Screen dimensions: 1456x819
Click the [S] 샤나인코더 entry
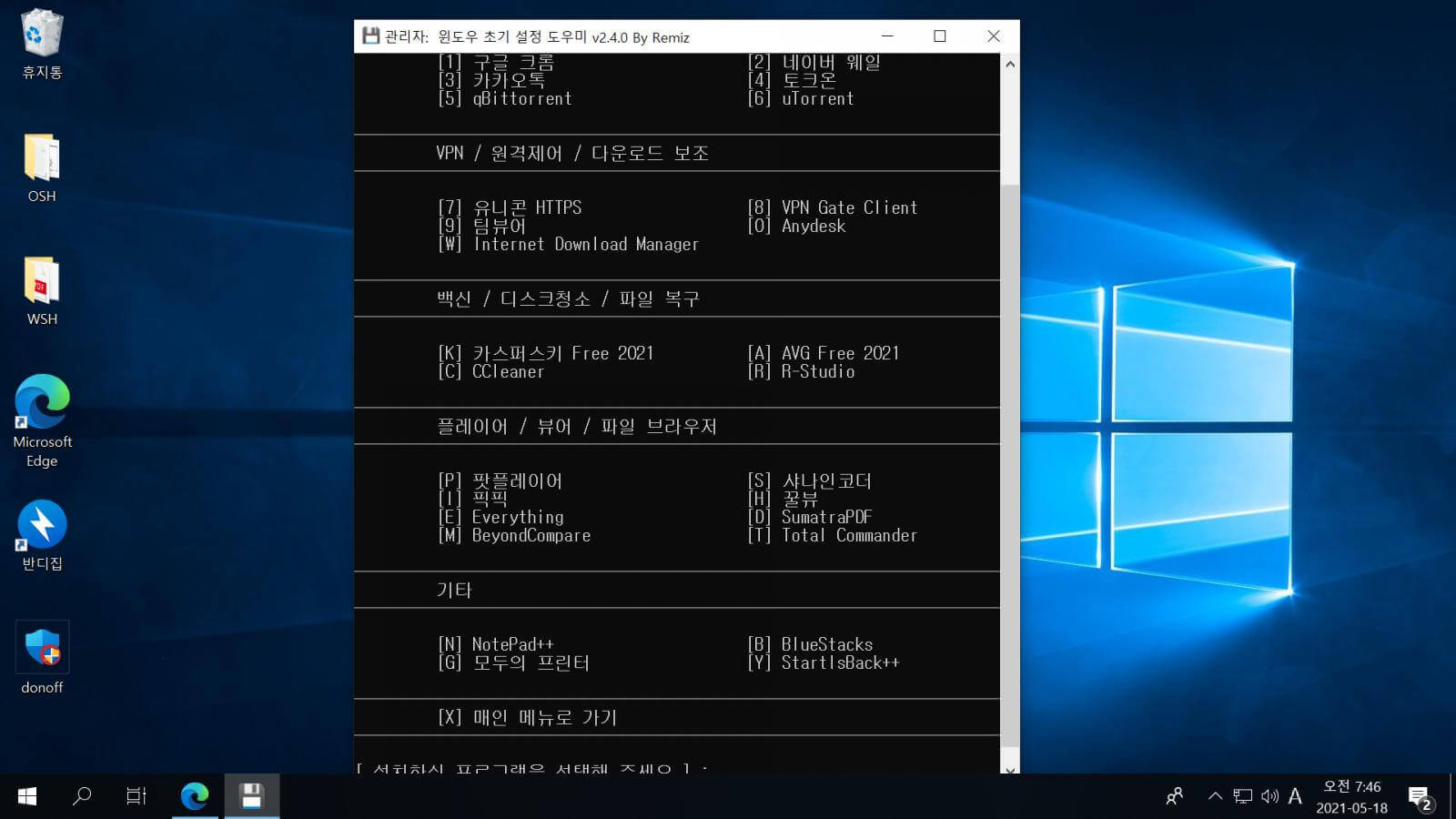810,480
